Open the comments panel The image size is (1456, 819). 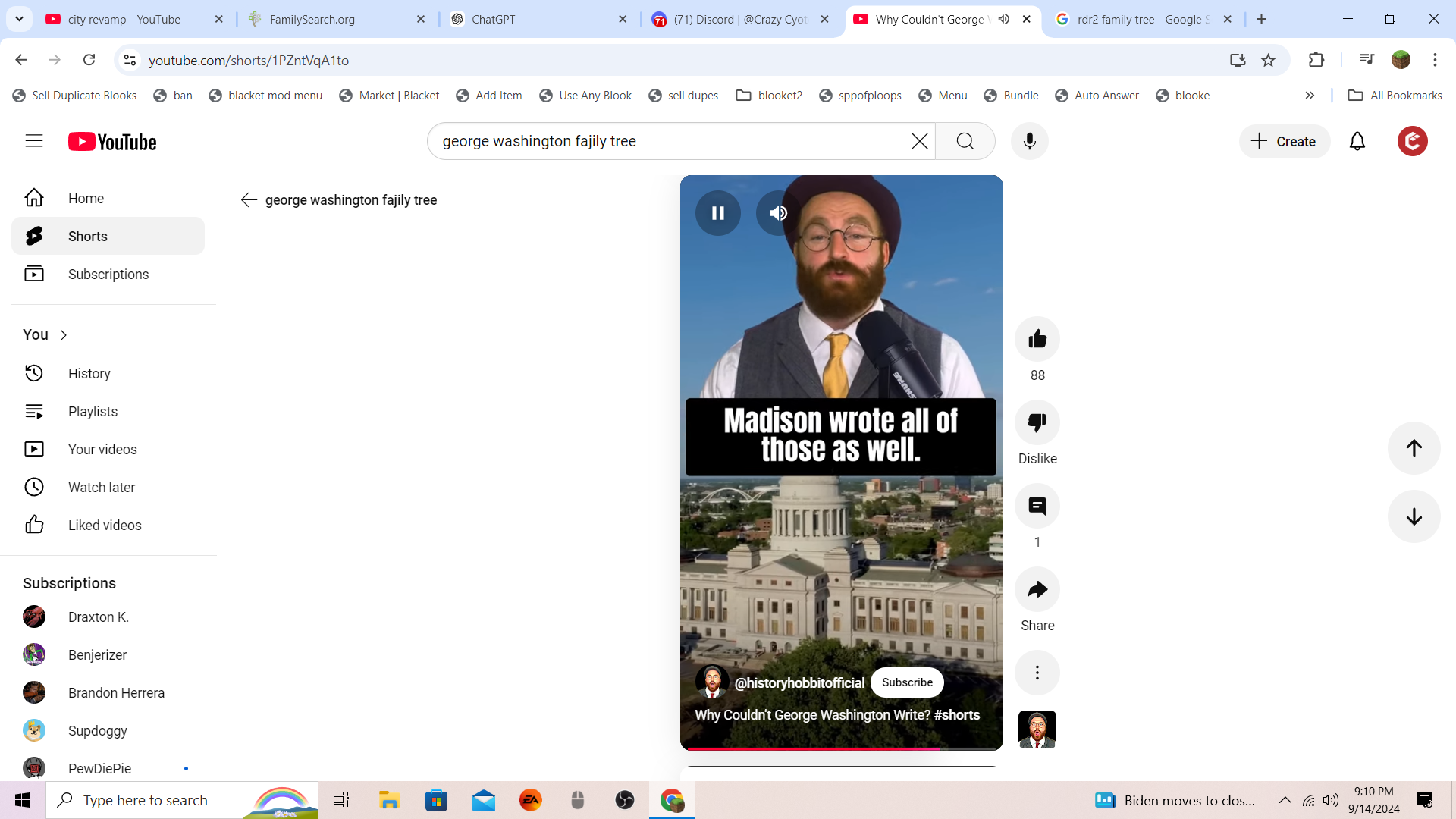(x=1037, y=506)
